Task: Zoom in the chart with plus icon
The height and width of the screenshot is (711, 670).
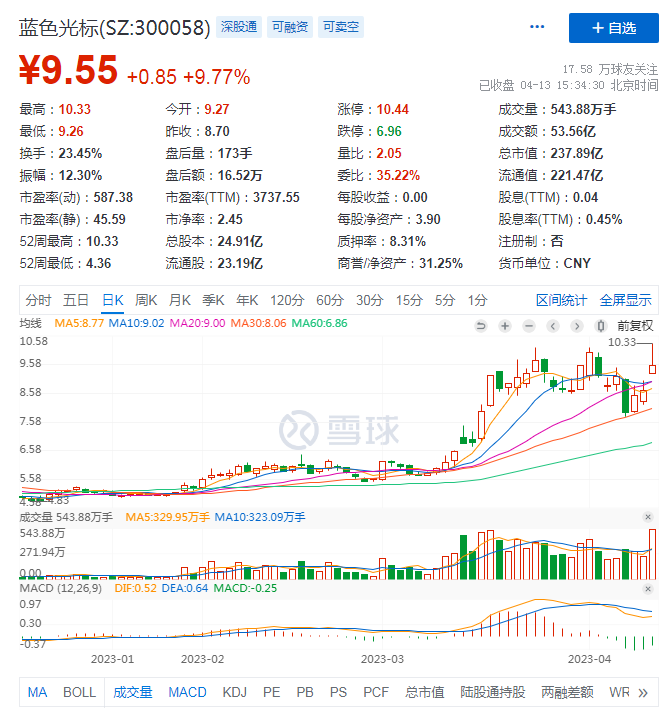Action: click(x=505, y=326)
